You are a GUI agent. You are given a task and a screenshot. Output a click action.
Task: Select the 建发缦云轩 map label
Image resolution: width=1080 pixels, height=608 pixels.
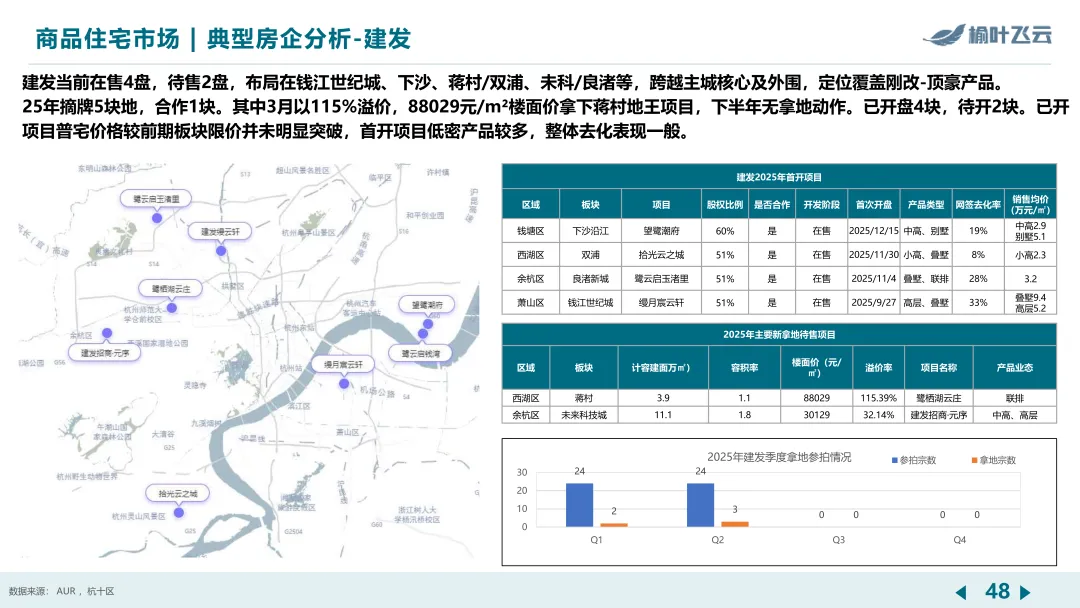click(x=220, y=232)
